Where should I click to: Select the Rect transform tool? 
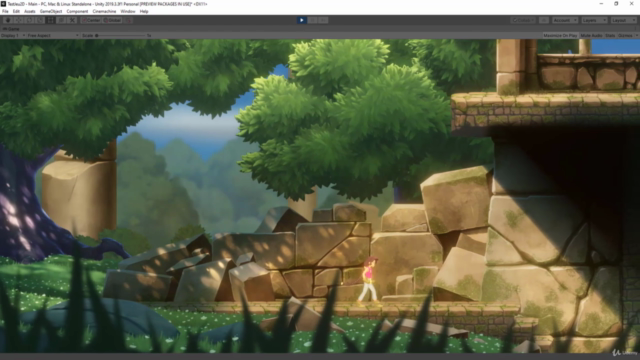coord(50,20)
